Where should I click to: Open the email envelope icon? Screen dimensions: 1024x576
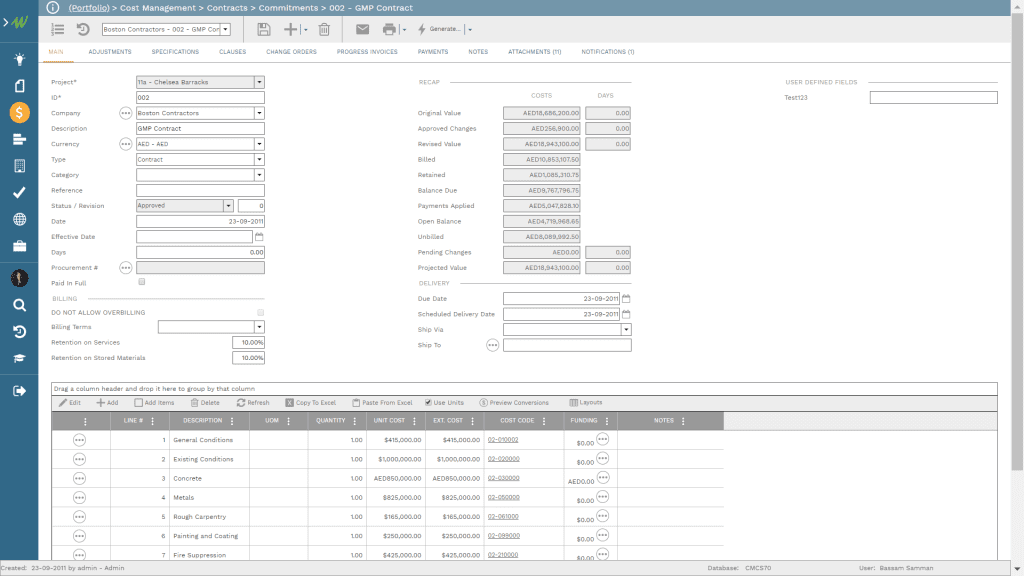[362, 28]
